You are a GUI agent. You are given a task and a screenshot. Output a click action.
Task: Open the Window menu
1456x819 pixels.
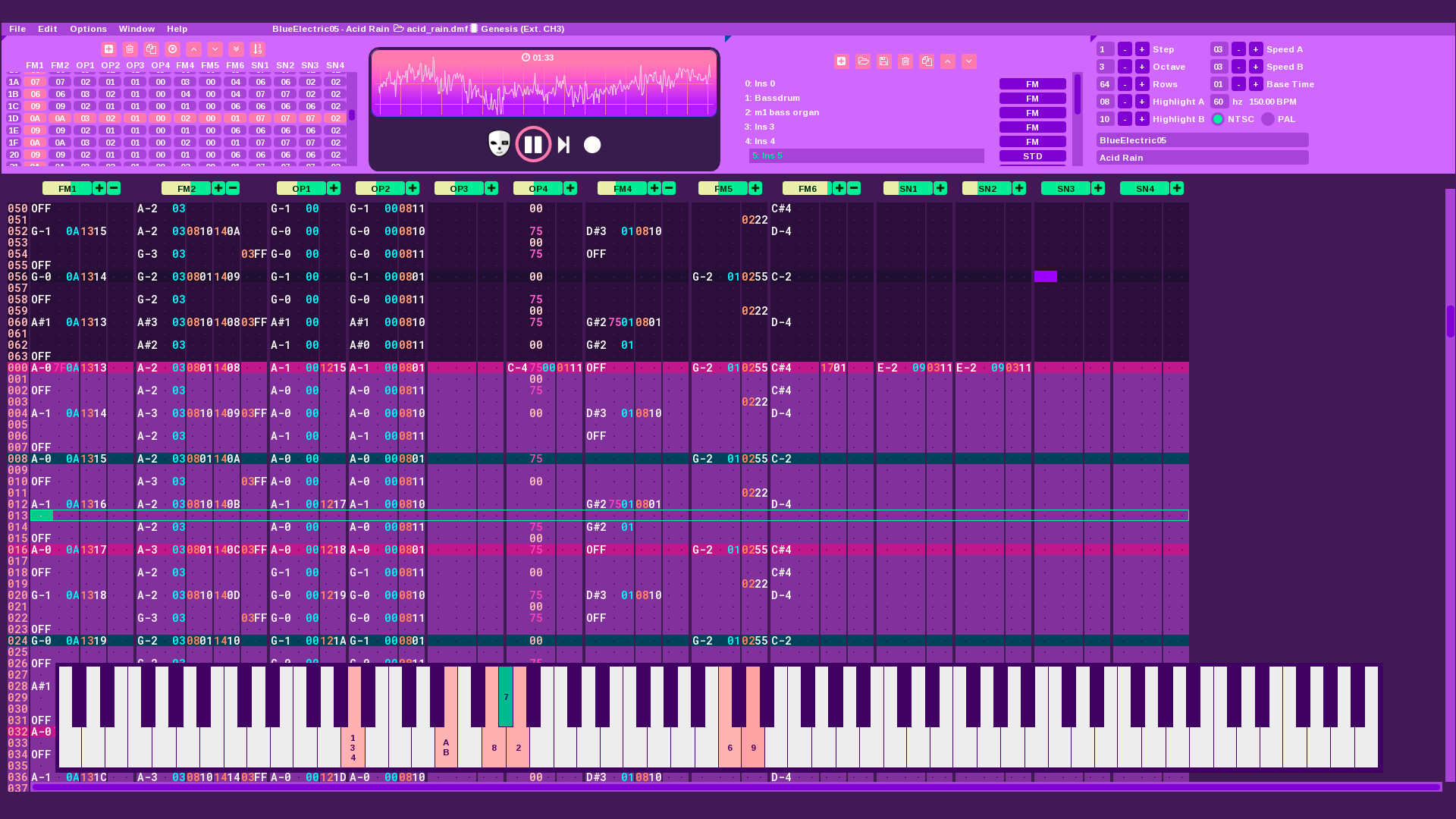pyautogui.click(x=136, y=29)
